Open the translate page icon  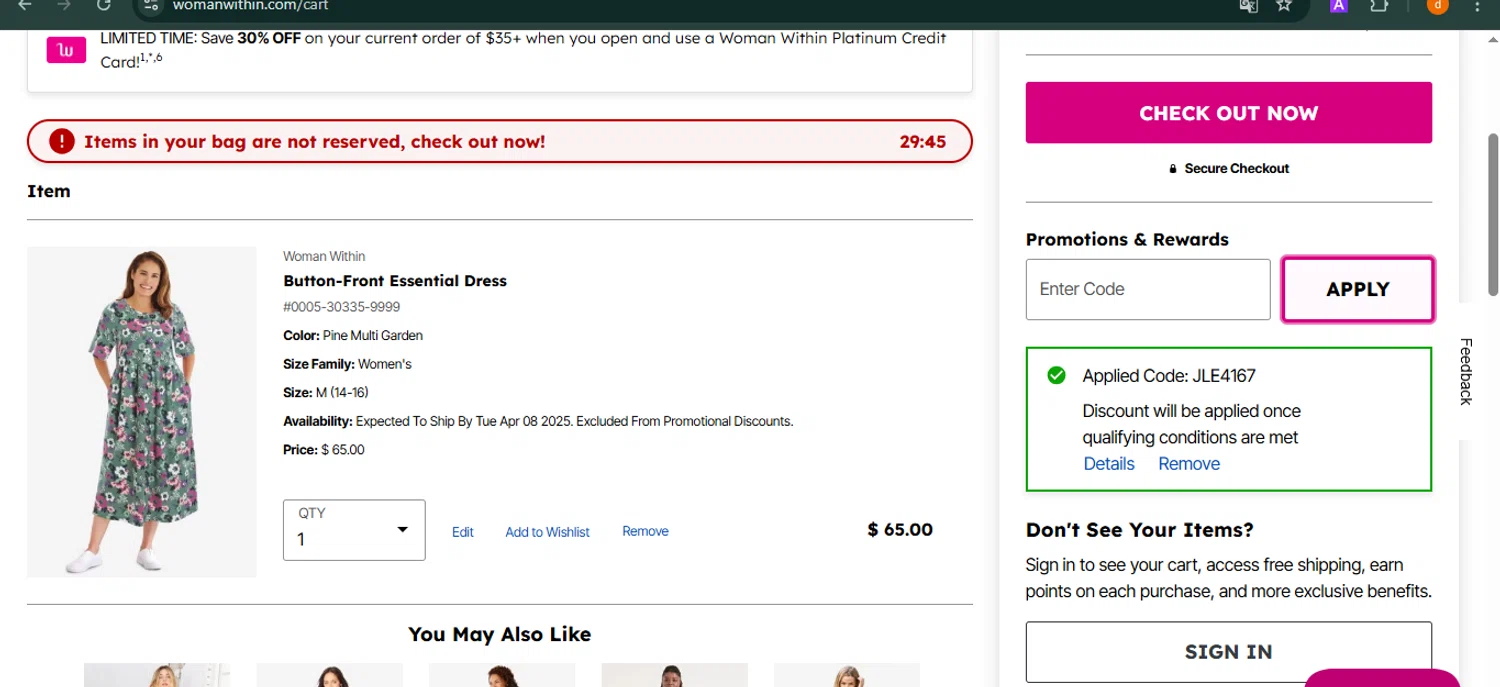(1248, 5)
